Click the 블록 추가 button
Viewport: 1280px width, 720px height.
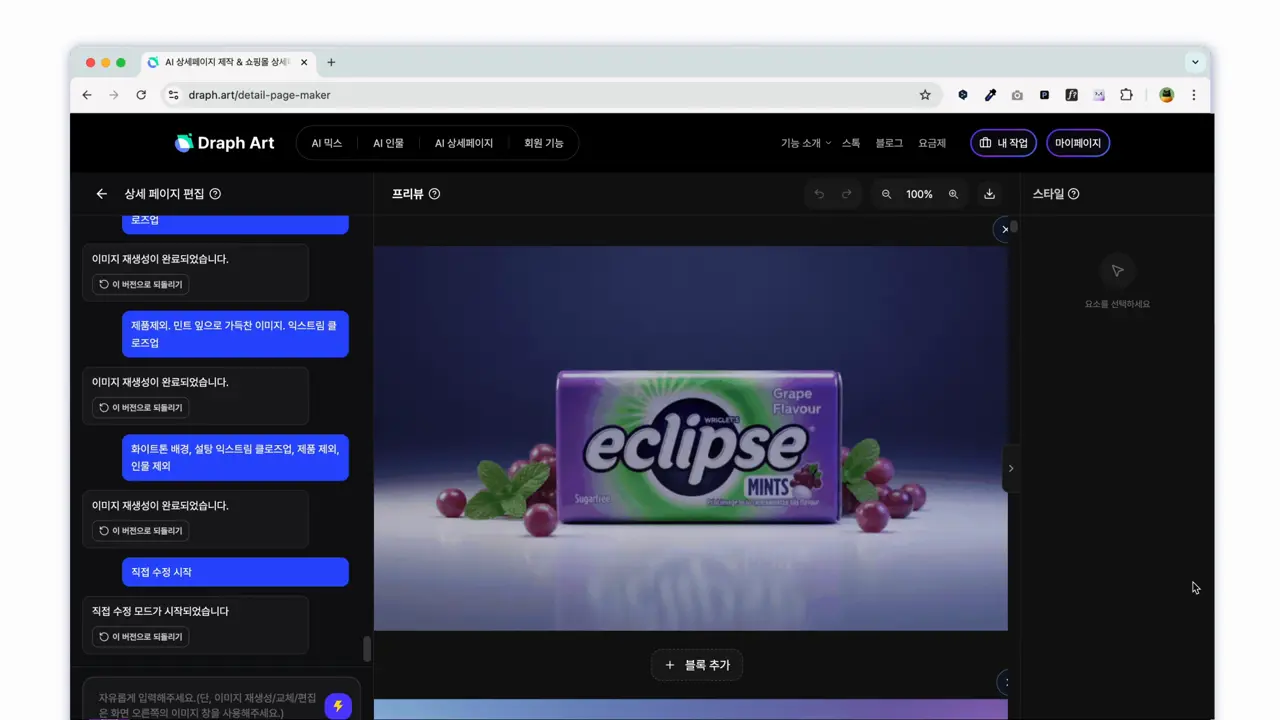pos(697,665)
